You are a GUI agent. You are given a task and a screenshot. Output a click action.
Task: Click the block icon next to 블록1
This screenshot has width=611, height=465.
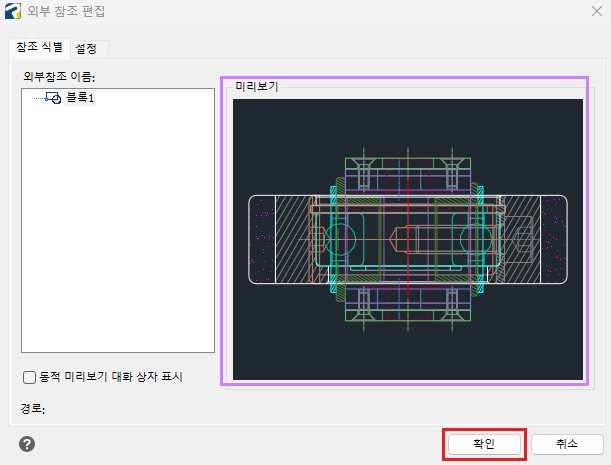(53, 98)
